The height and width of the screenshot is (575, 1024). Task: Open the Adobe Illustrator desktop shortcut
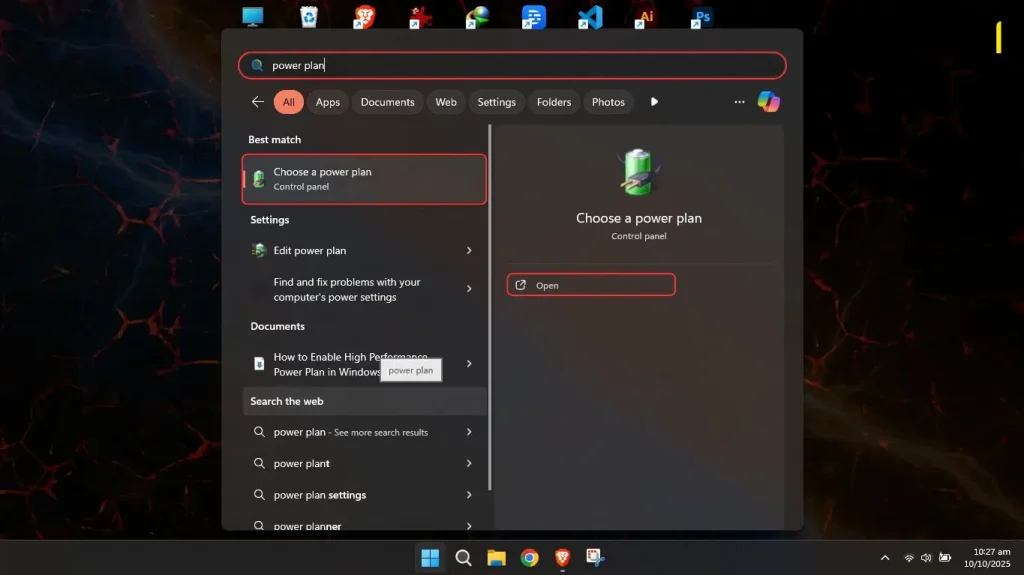click(x=646, y=17)
